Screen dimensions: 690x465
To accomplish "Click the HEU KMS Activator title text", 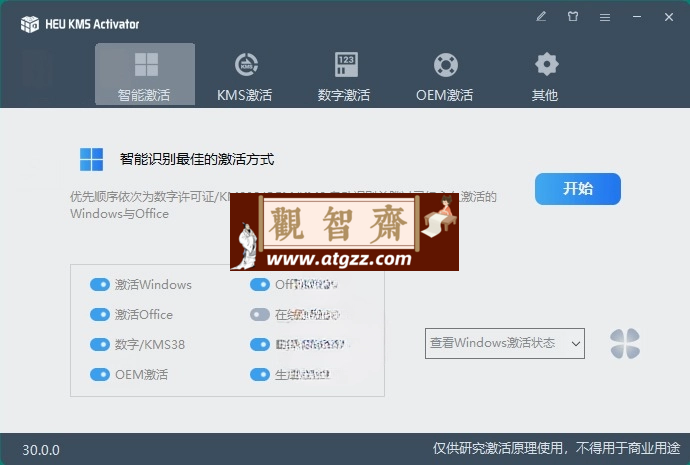I will (x=92, y=24).
